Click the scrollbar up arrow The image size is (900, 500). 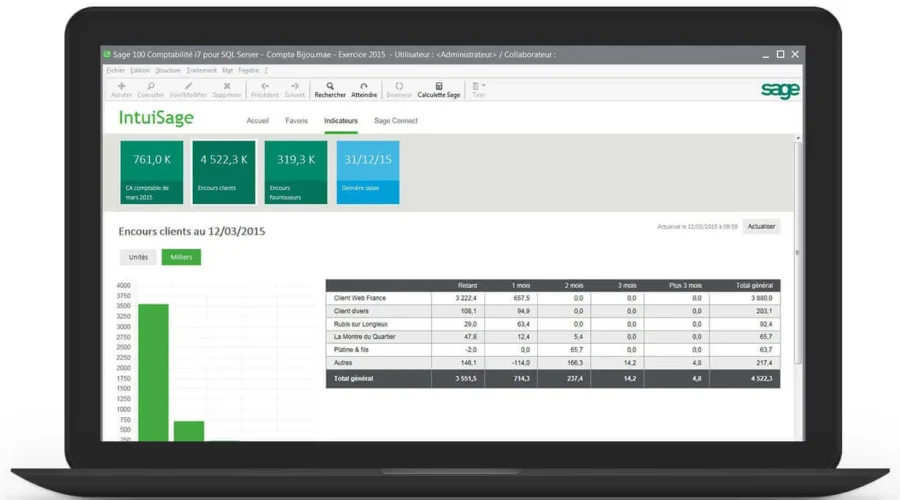click(x=798, y=138)
